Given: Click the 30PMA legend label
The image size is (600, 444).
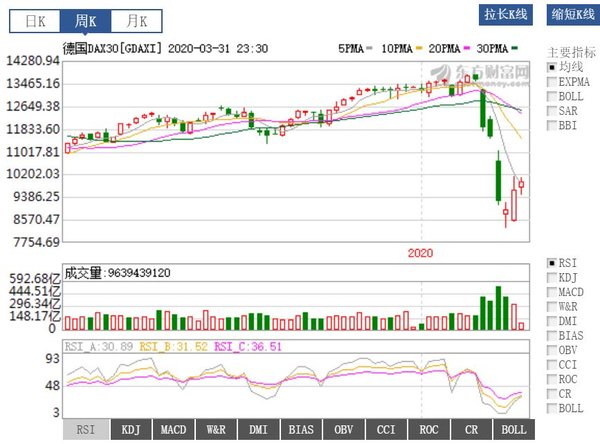Looking at the screenshot, I should point(492,49).
